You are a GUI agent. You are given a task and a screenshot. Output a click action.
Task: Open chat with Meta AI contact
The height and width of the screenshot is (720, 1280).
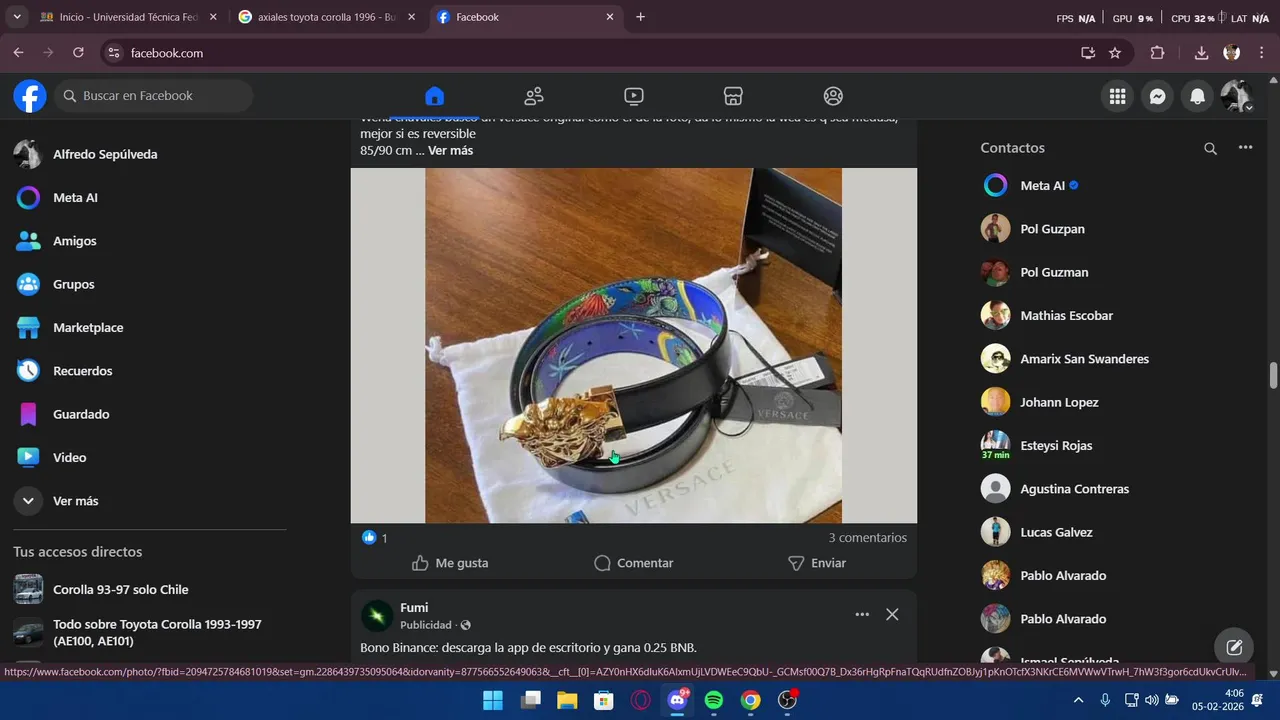[x=1117, y=186]
